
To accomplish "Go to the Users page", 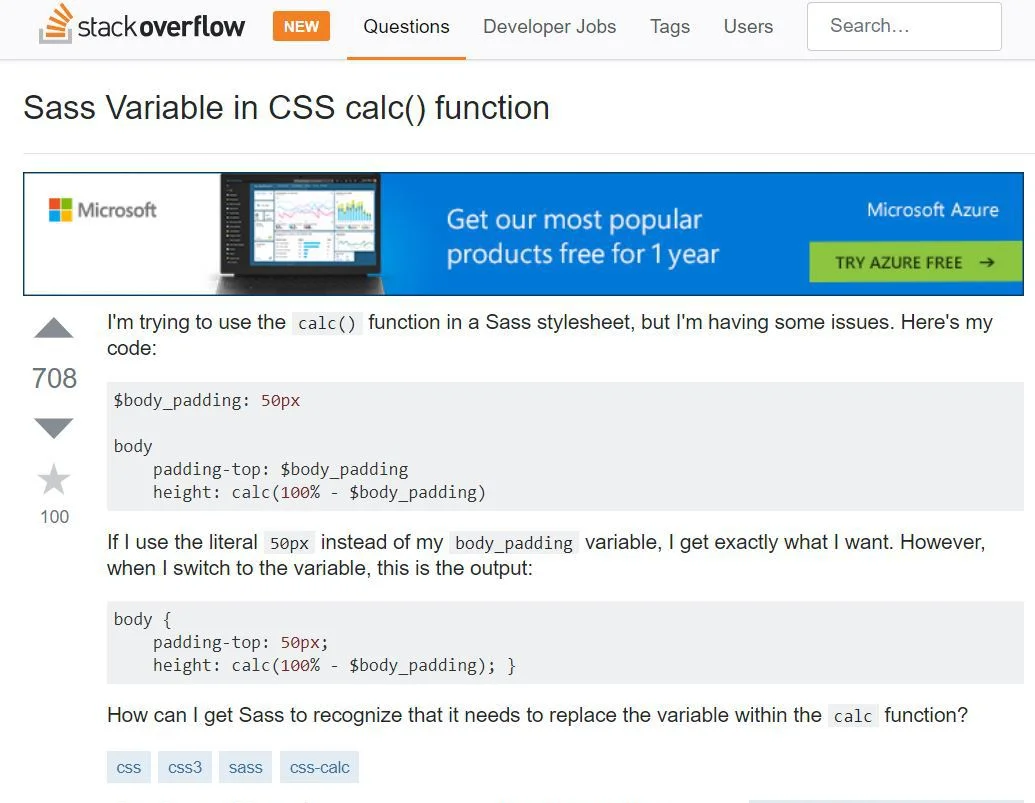I will pos(748,26).
